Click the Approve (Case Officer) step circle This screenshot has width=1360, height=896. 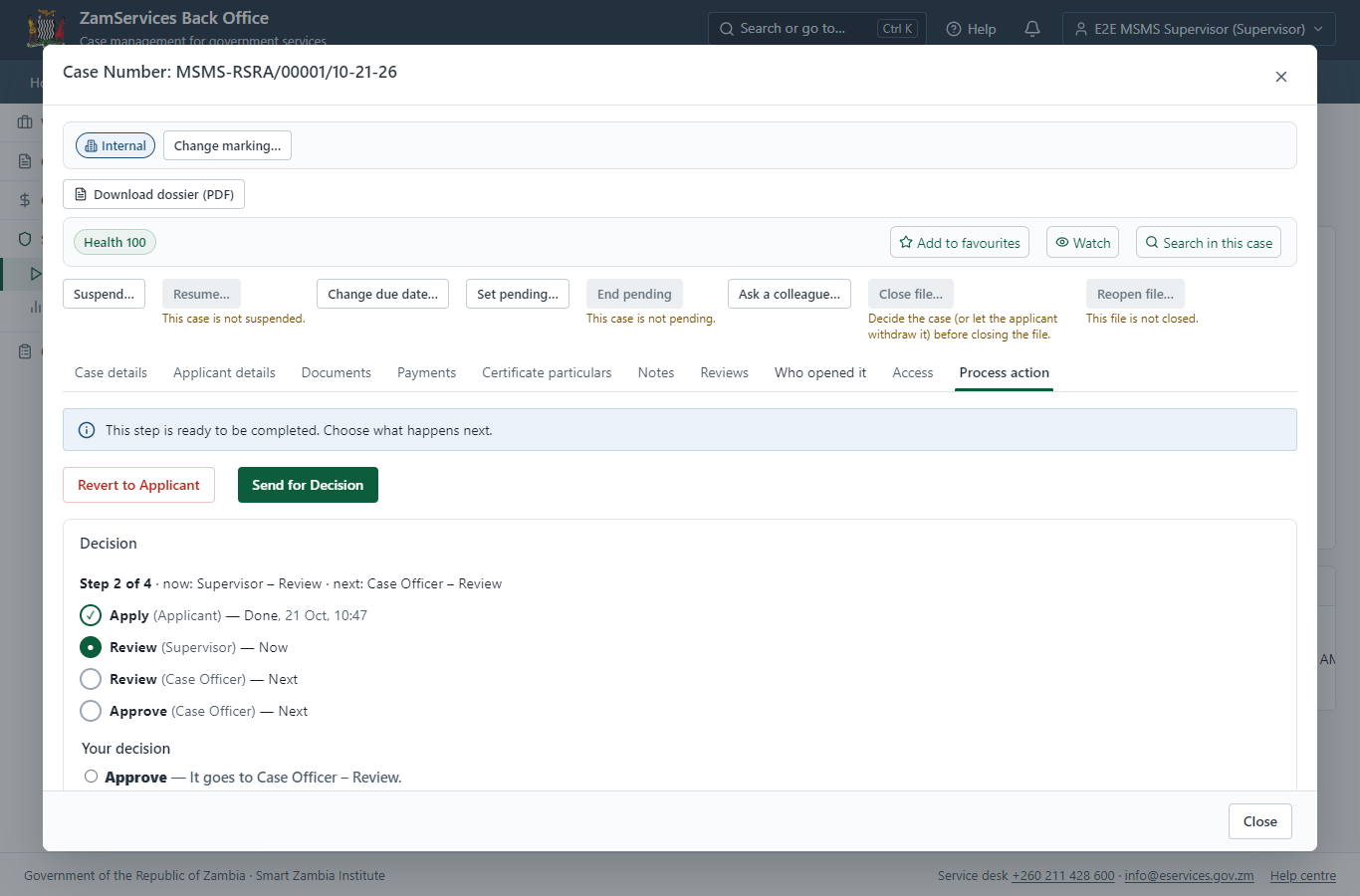pos(91,711)
